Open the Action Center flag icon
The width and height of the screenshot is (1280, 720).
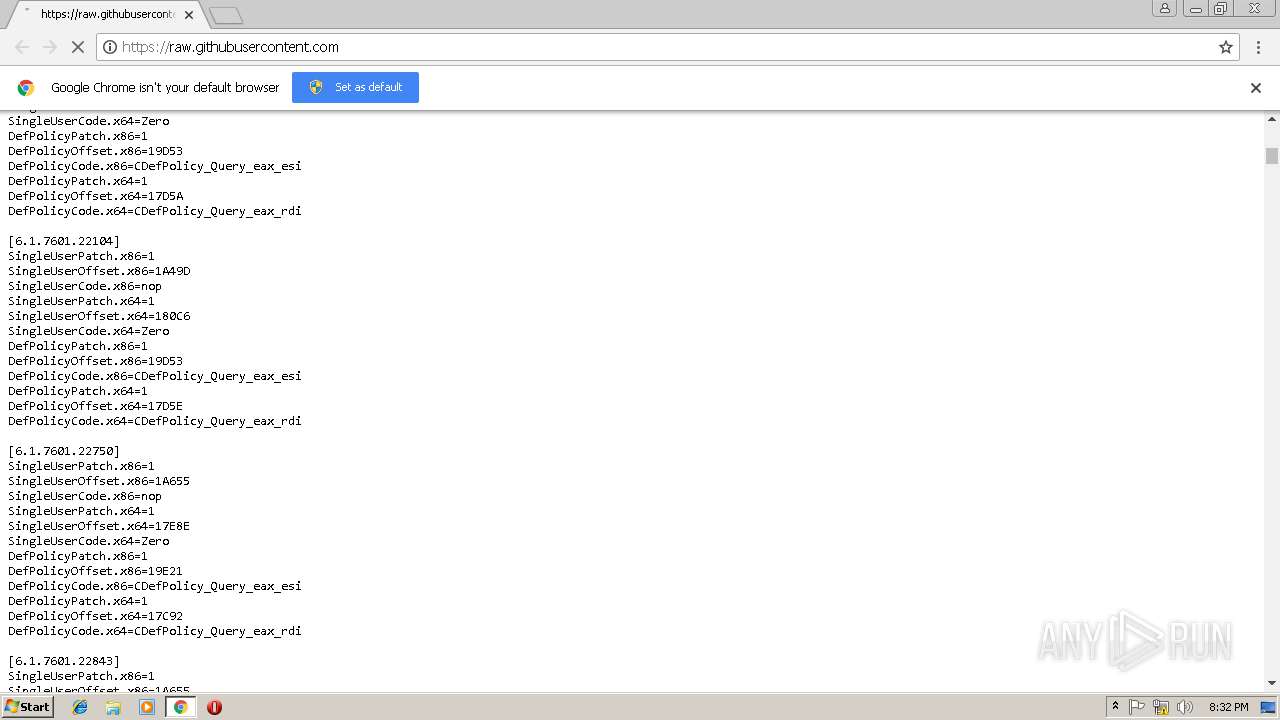1137,707
